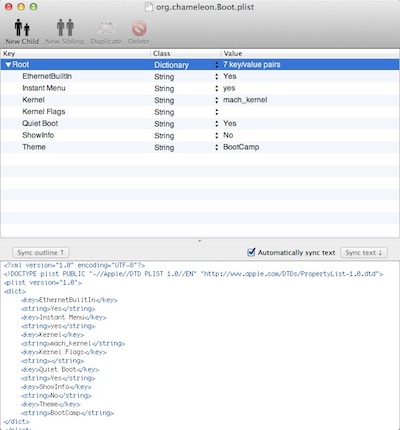The height and width of the screenshot is (430, 400).
Task: Click the '7 key/value pairs' value
Action: 252,65
